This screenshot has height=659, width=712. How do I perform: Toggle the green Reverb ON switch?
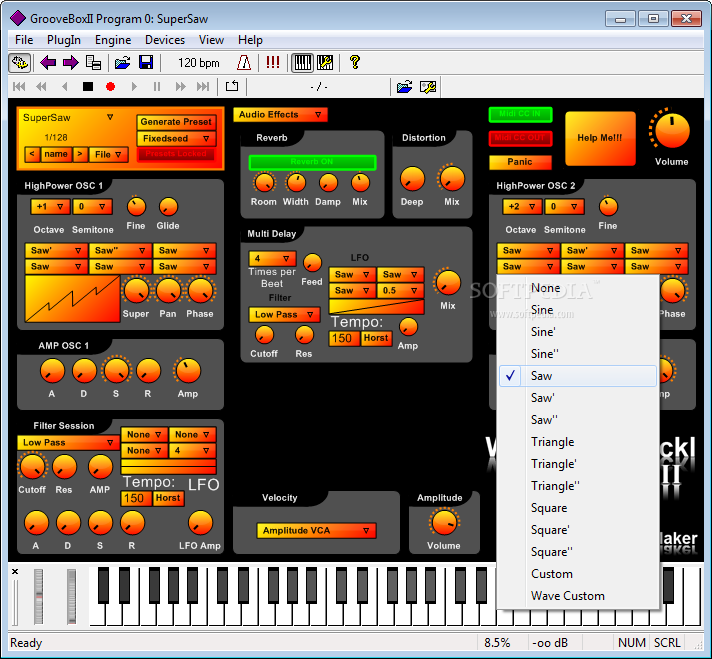coord(312,162)
